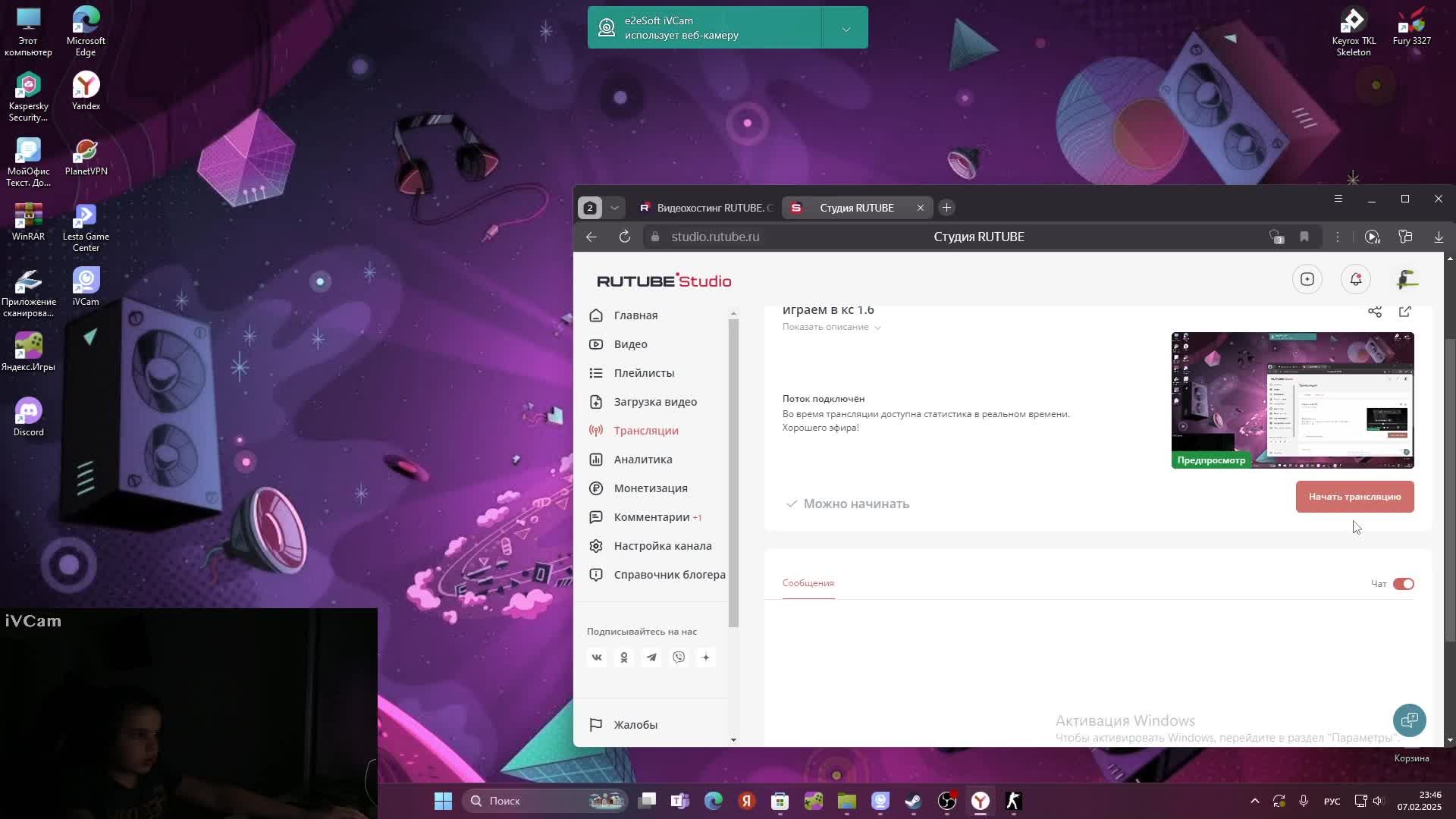Open the notifications bell in RUTUBE Studio
1456x819 pixels.
(x=1355, y=280)
